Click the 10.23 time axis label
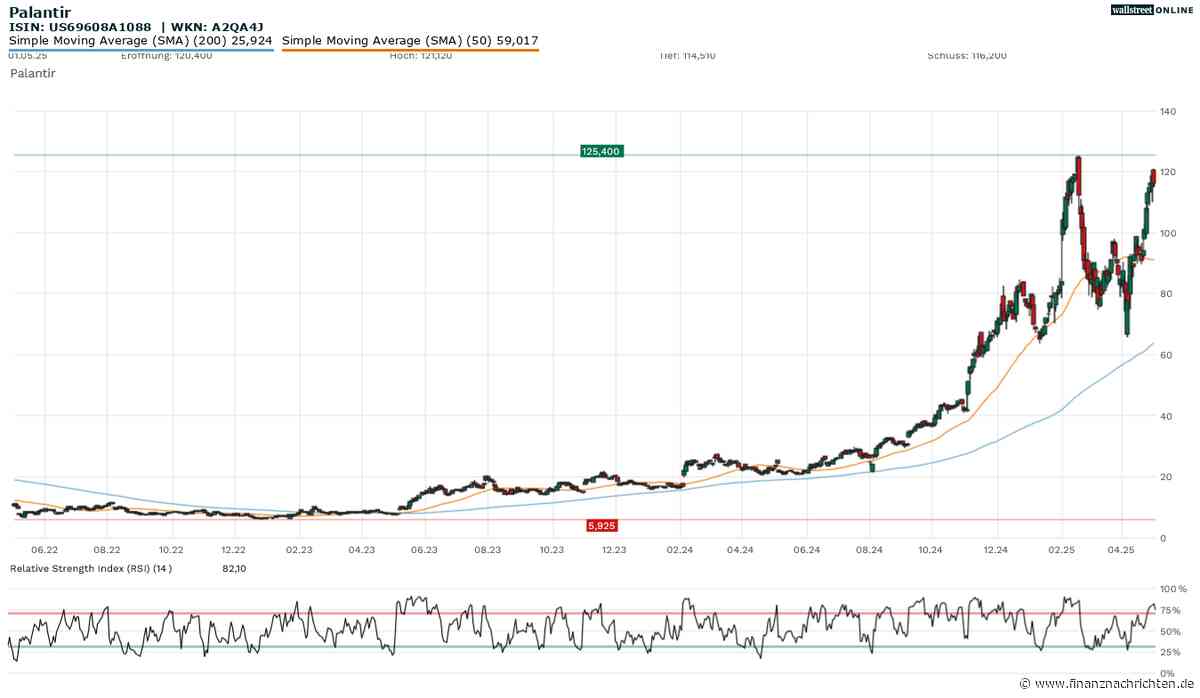The width and height of the screenshot is (1200, 698). coord(551,549)
